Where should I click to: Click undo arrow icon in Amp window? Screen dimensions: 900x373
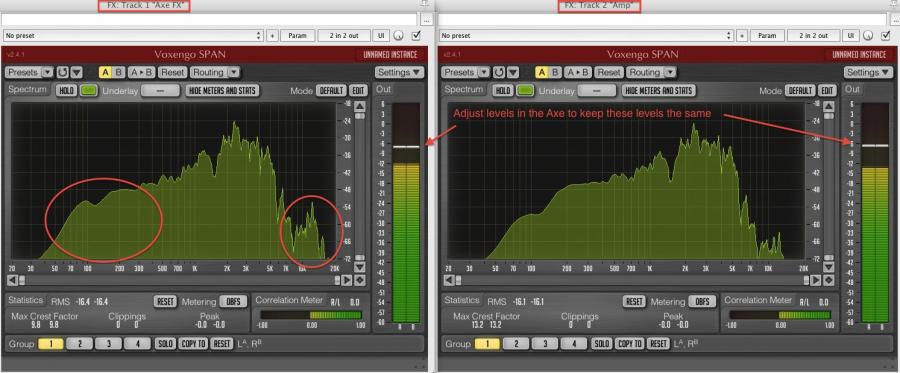(x=499, y=72)
